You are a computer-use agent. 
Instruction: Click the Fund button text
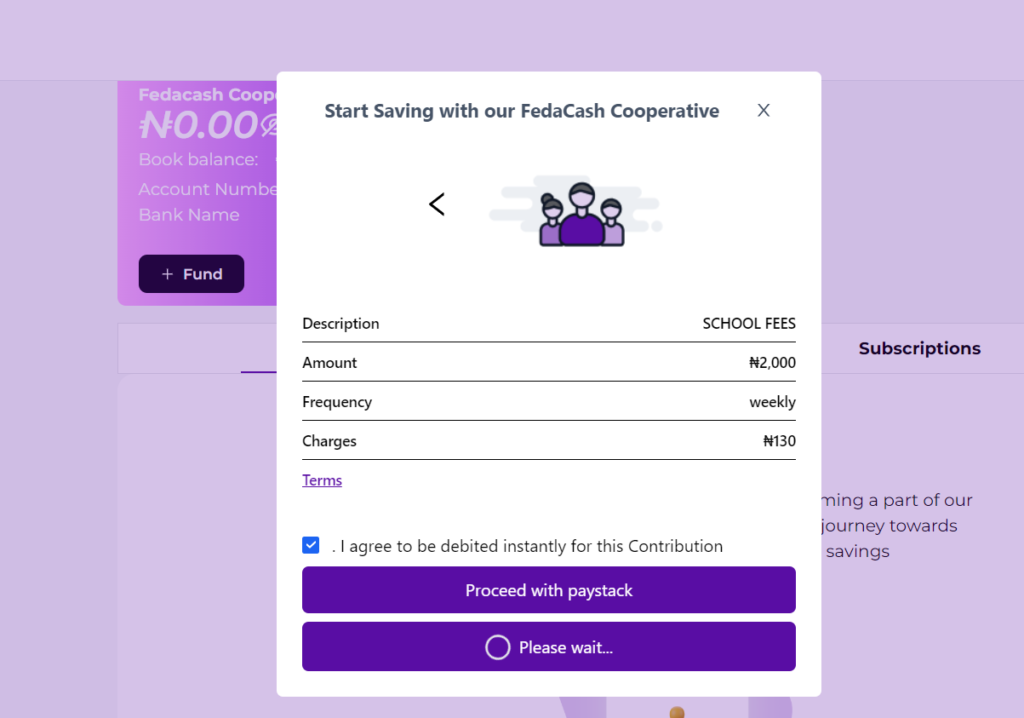203,274
